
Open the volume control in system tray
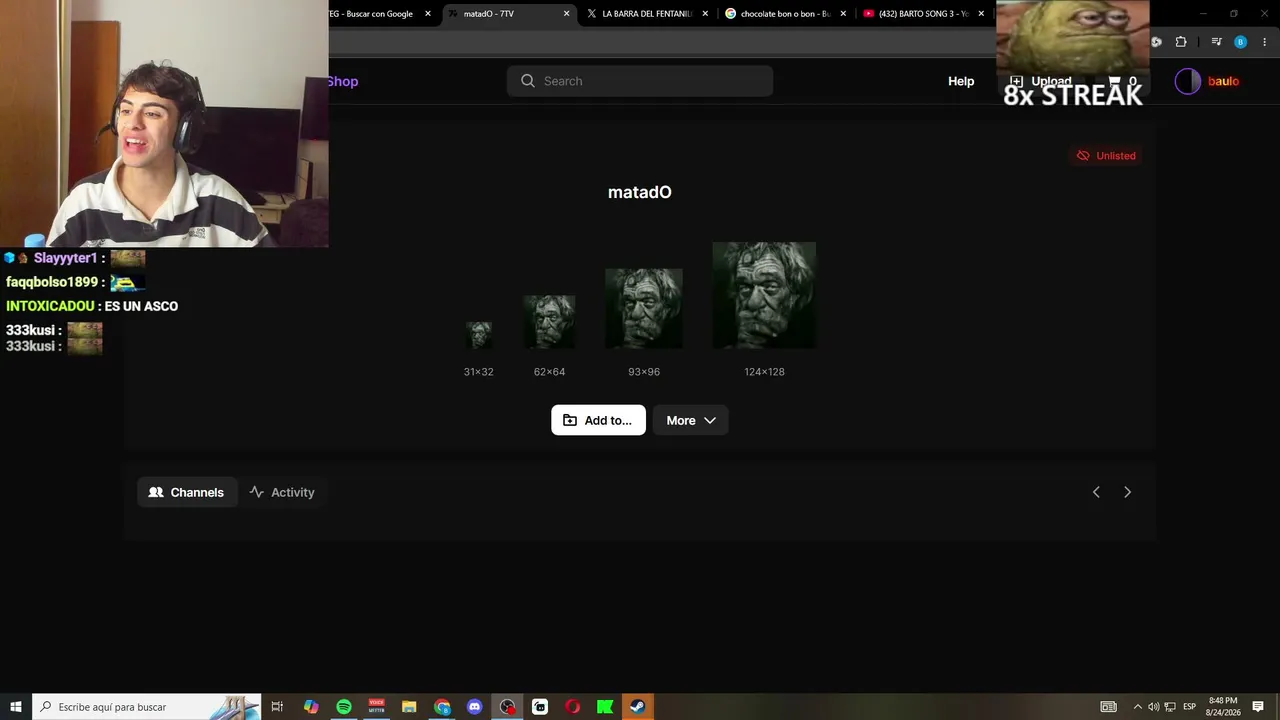1153,707
